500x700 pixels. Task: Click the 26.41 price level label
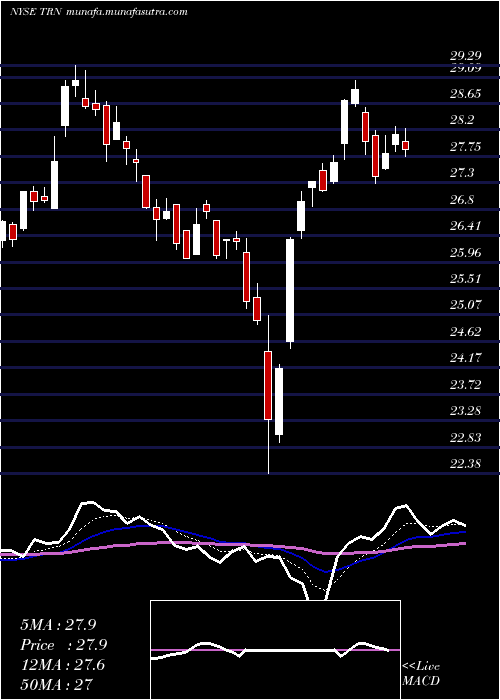pyautogui.click(x=465, y=225)
